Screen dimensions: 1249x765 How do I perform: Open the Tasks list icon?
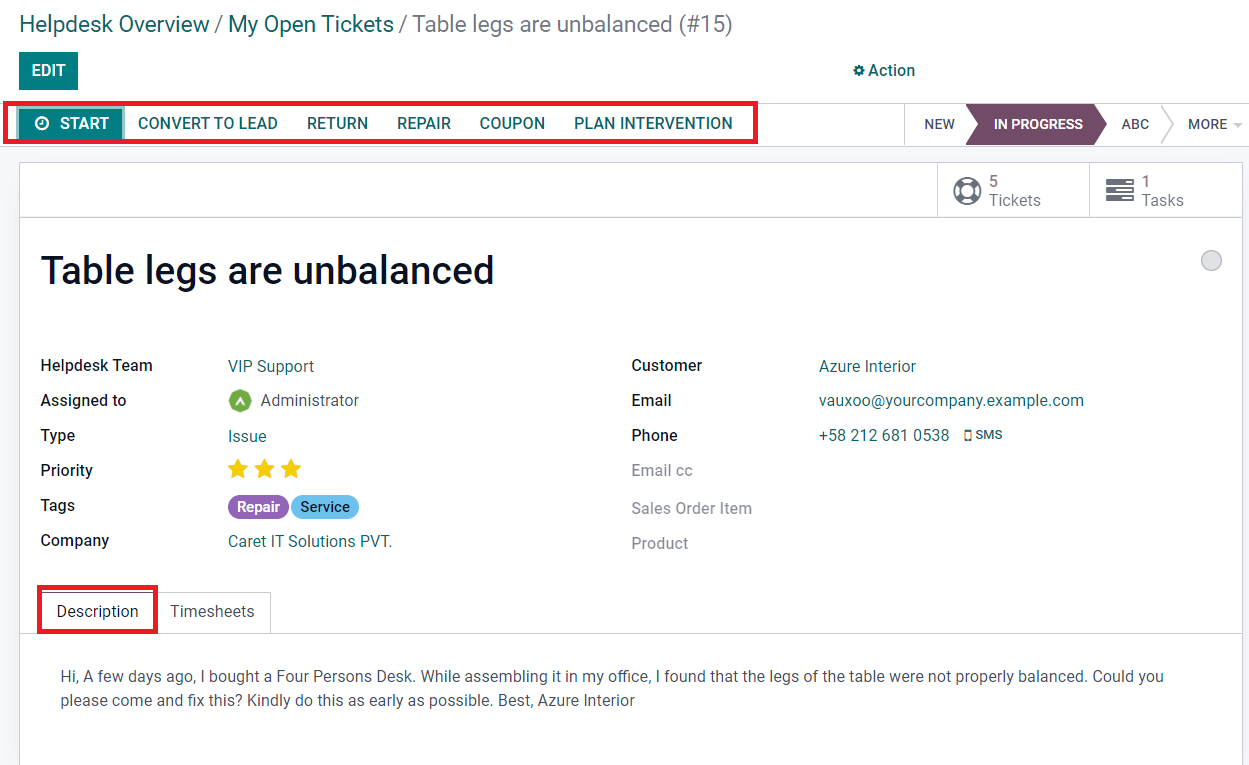tap(1119, 190)
